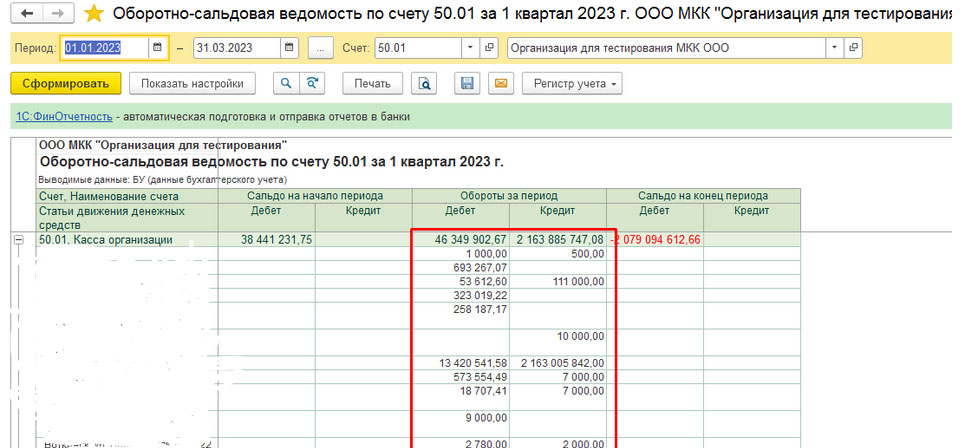Click the Счет, Наименование счета header cell
Screen dimensions: 967x448
pyautogui.click(x=127, y=196)
